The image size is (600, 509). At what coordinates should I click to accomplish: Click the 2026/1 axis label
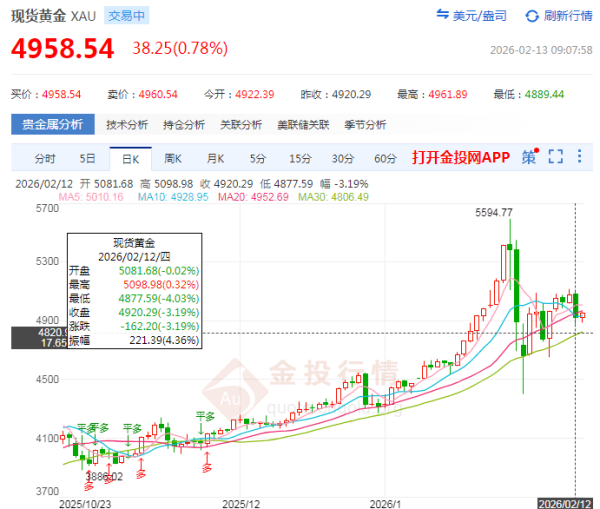[x=385, y=504]
